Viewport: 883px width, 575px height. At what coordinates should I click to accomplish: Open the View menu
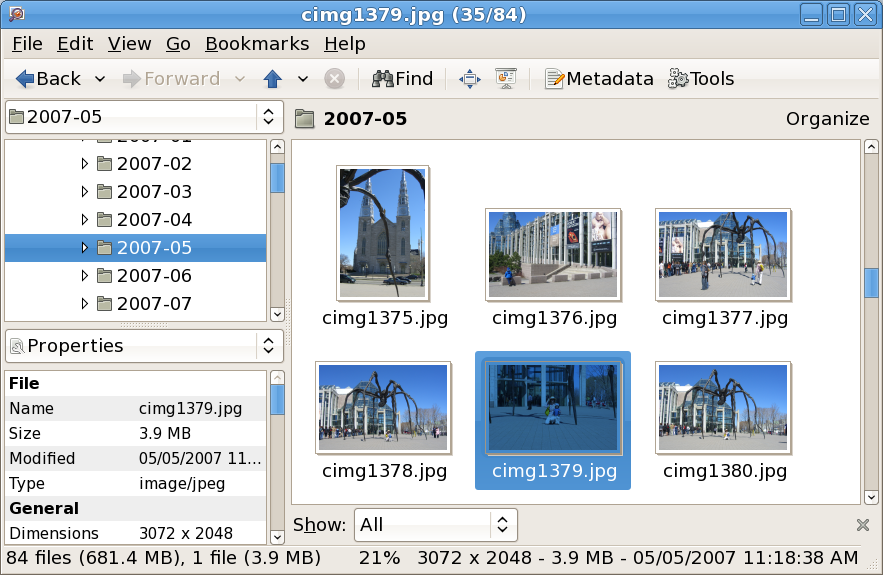coord(129,44)
